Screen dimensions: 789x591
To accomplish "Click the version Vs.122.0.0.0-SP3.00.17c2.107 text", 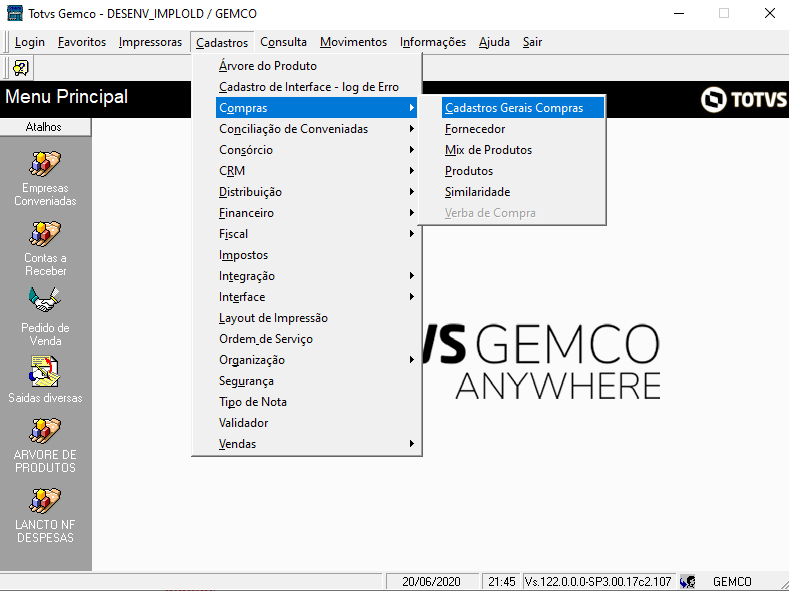I will coord(598,582).
